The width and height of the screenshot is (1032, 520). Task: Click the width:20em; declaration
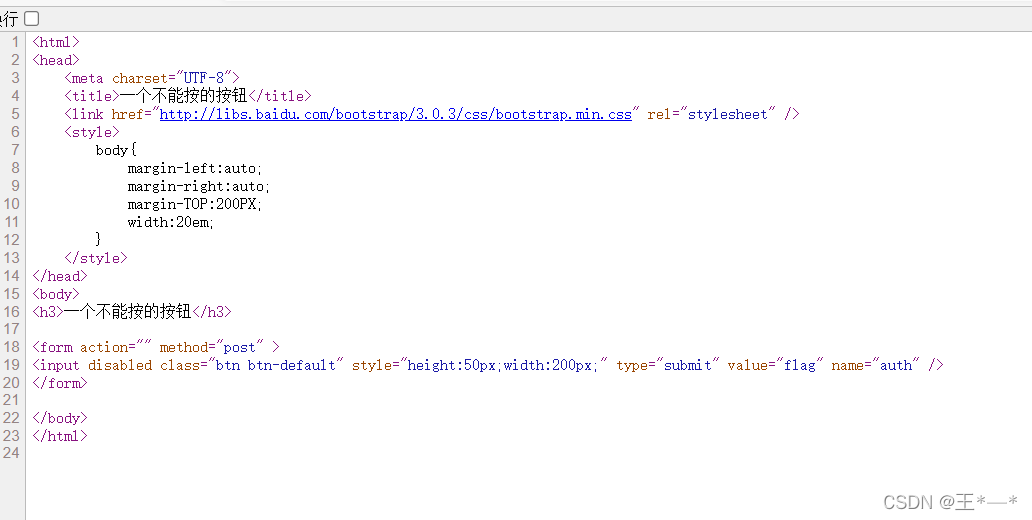(171, 222)
